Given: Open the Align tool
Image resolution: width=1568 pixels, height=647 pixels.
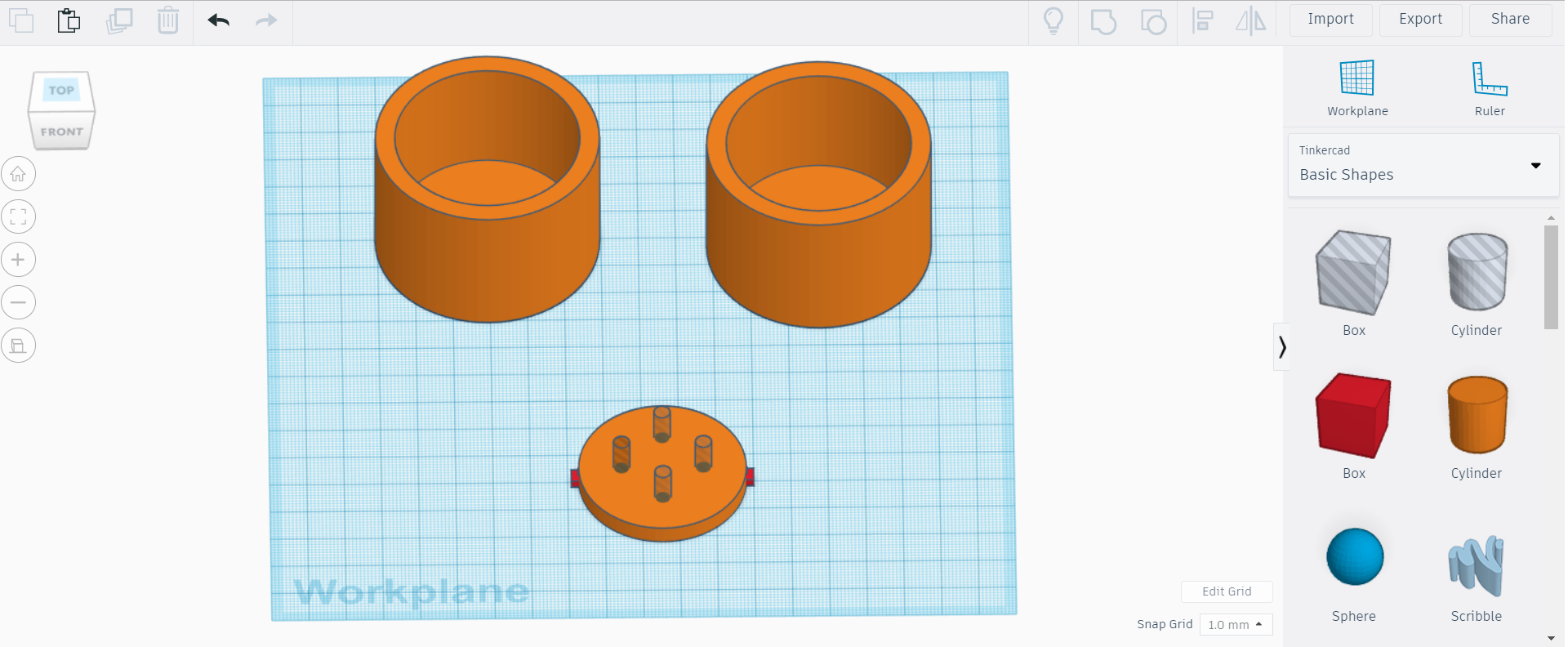Looking at the screenshot, I should pyautogui.click(x=1202, y=20).
